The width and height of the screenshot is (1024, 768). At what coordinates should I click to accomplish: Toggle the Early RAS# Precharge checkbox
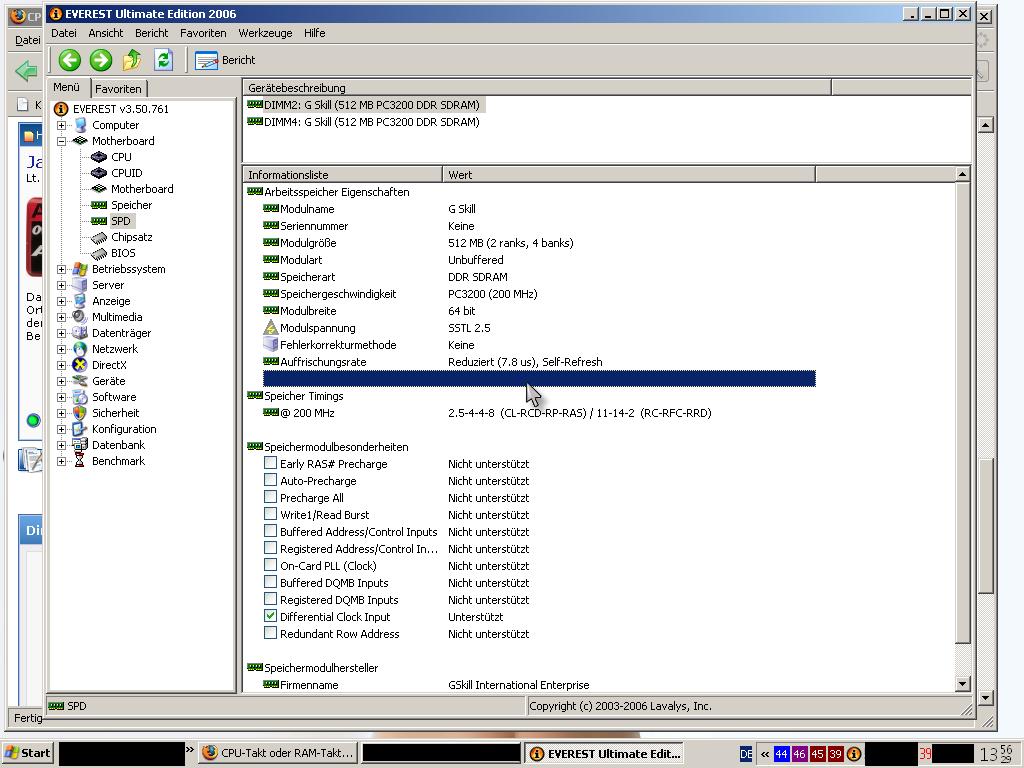pyautogui.click(x=270, y=463)
